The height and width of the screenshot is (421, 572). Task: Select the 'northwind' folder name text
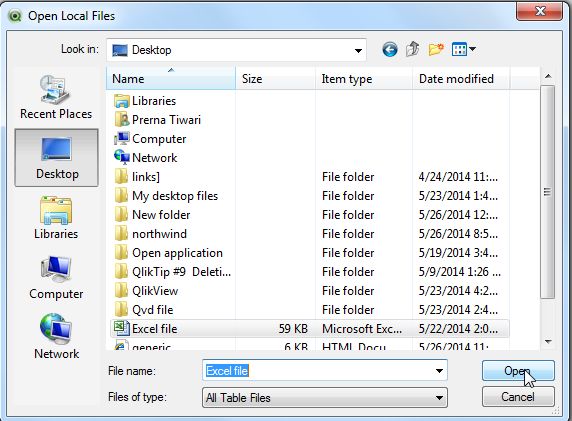pos(159,234)
